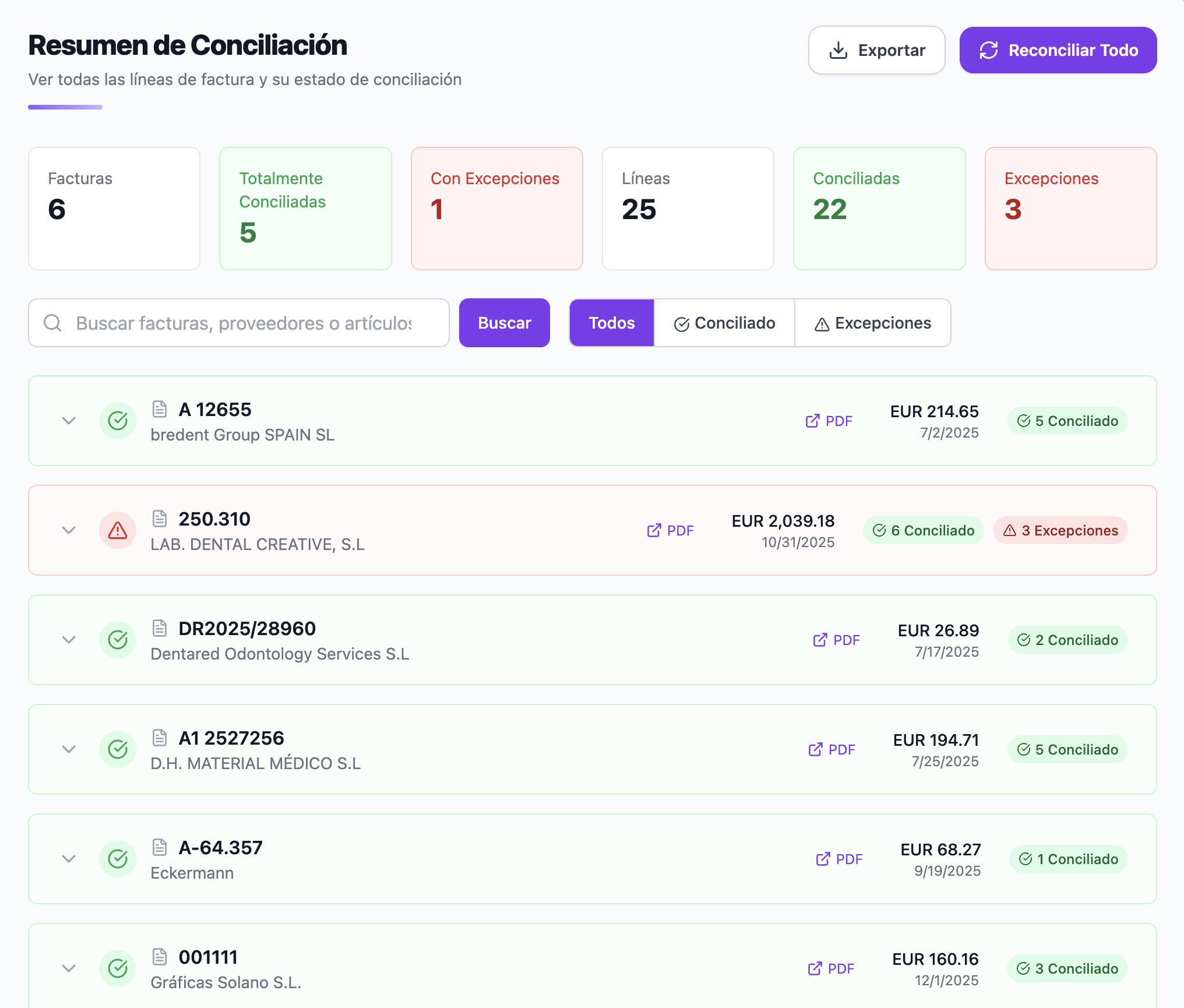The height and width of the screenshot is (1008, 1184).
Task: Click the purple Buscar button
Action: [504, 323]
